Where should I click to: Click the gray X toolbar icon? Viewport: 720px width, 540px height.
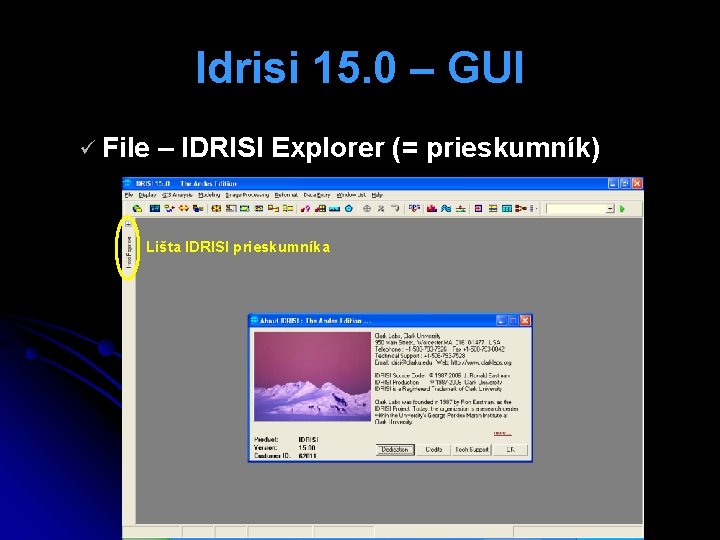(x=381, y=208)
